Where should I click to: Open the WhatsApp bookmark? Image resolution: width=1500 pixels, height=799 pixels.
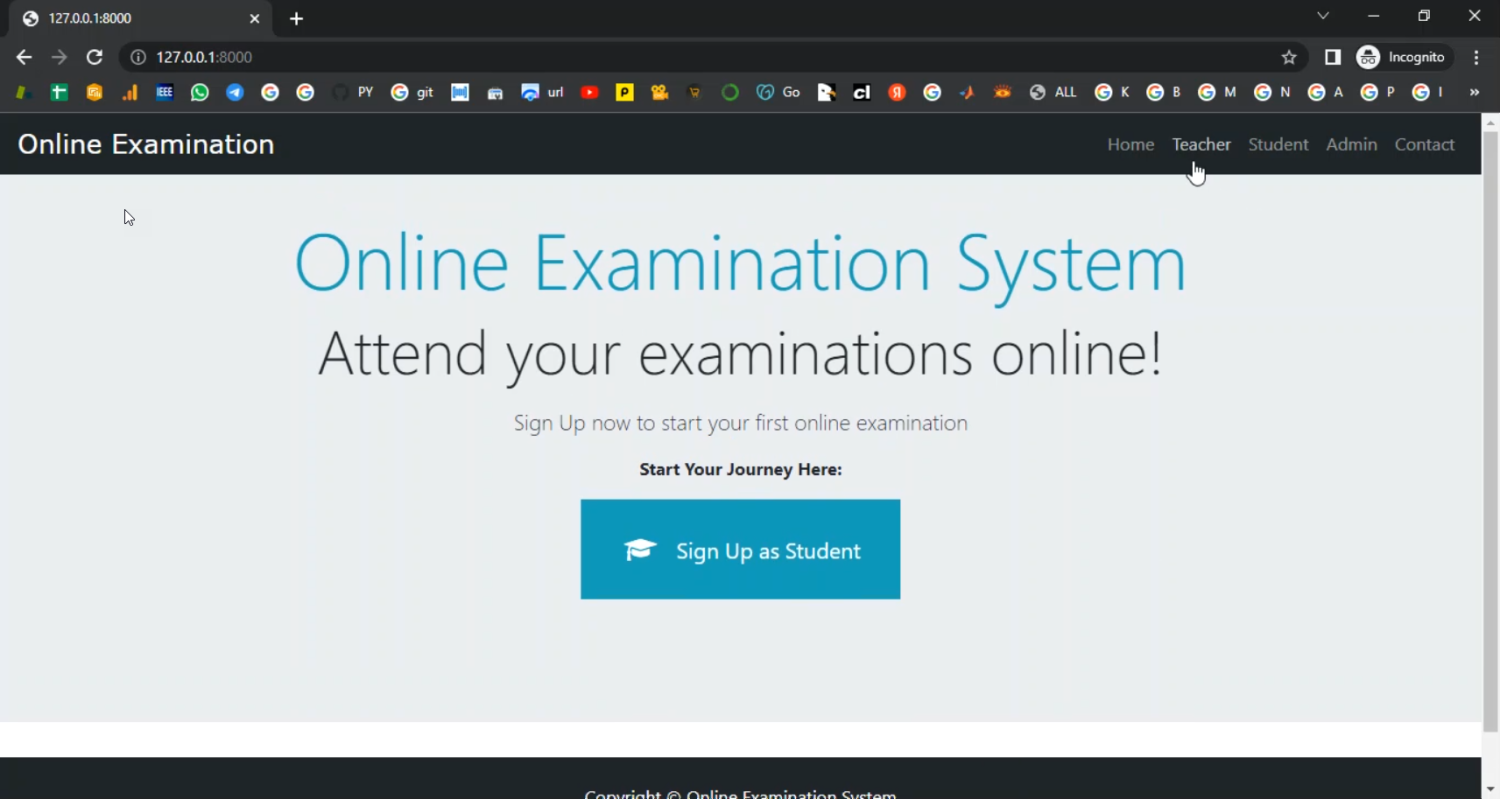coord(200,92)
